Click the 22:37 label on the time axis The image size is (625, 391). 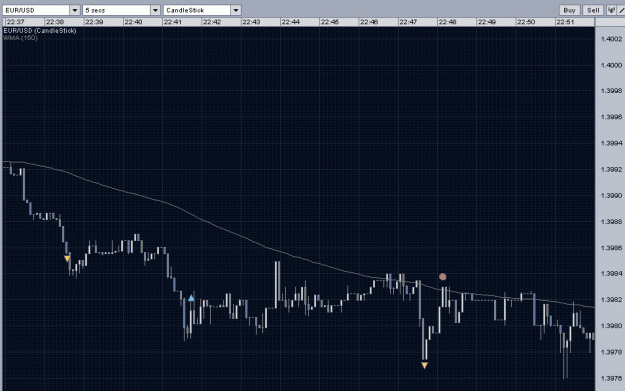[x=16, y=22]
